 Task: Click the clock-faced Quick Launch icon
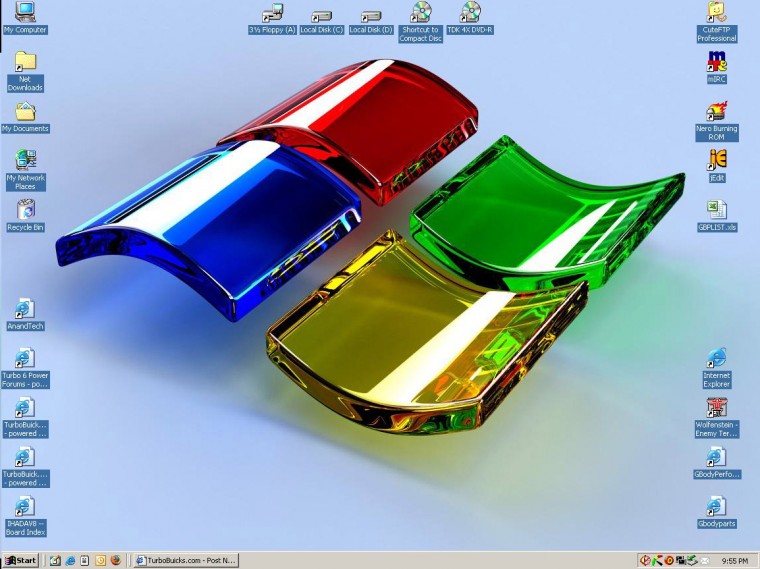(100, 561)
